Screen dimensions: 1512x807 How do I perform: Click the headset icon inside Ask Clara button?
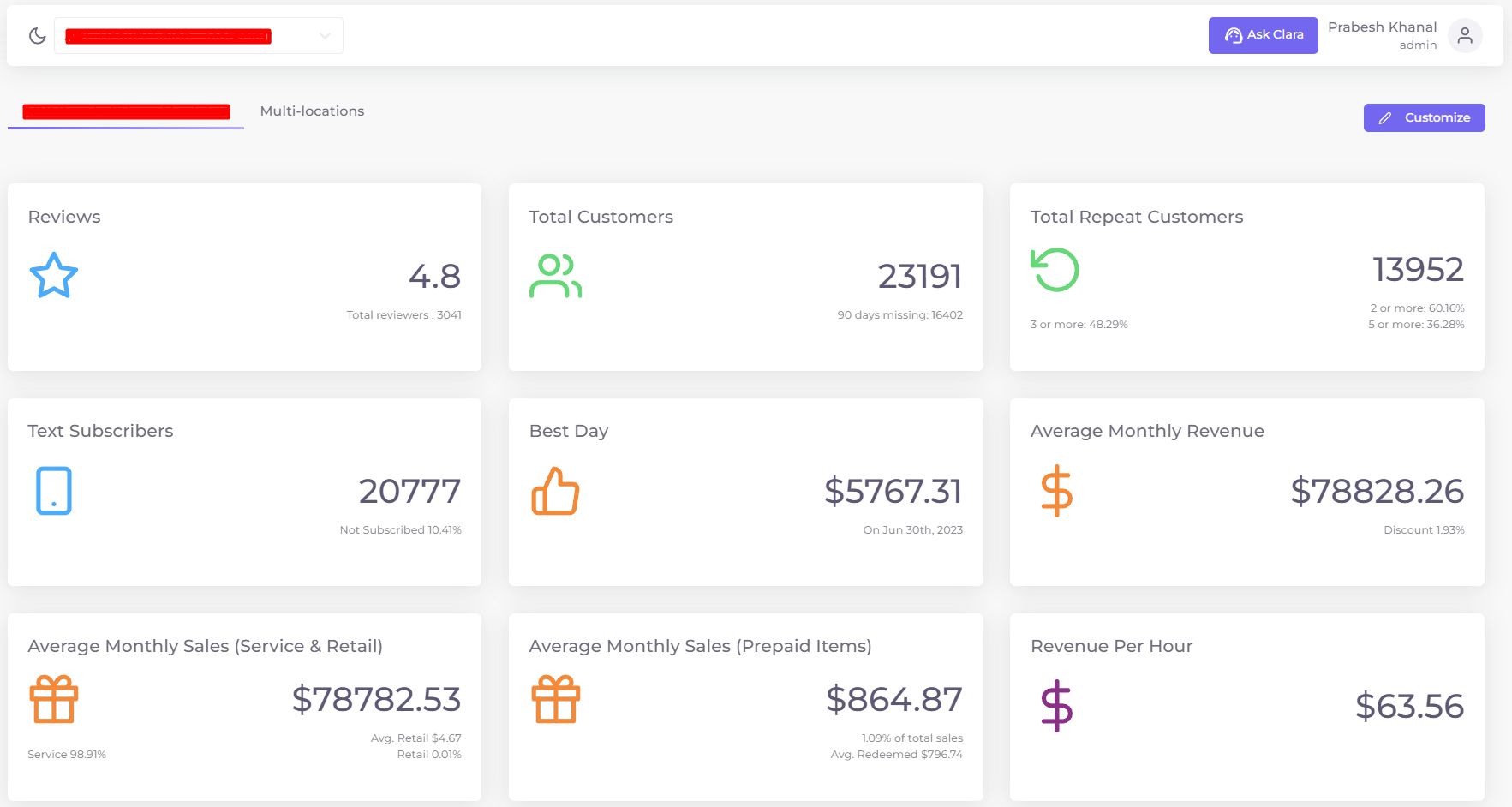1234,34
